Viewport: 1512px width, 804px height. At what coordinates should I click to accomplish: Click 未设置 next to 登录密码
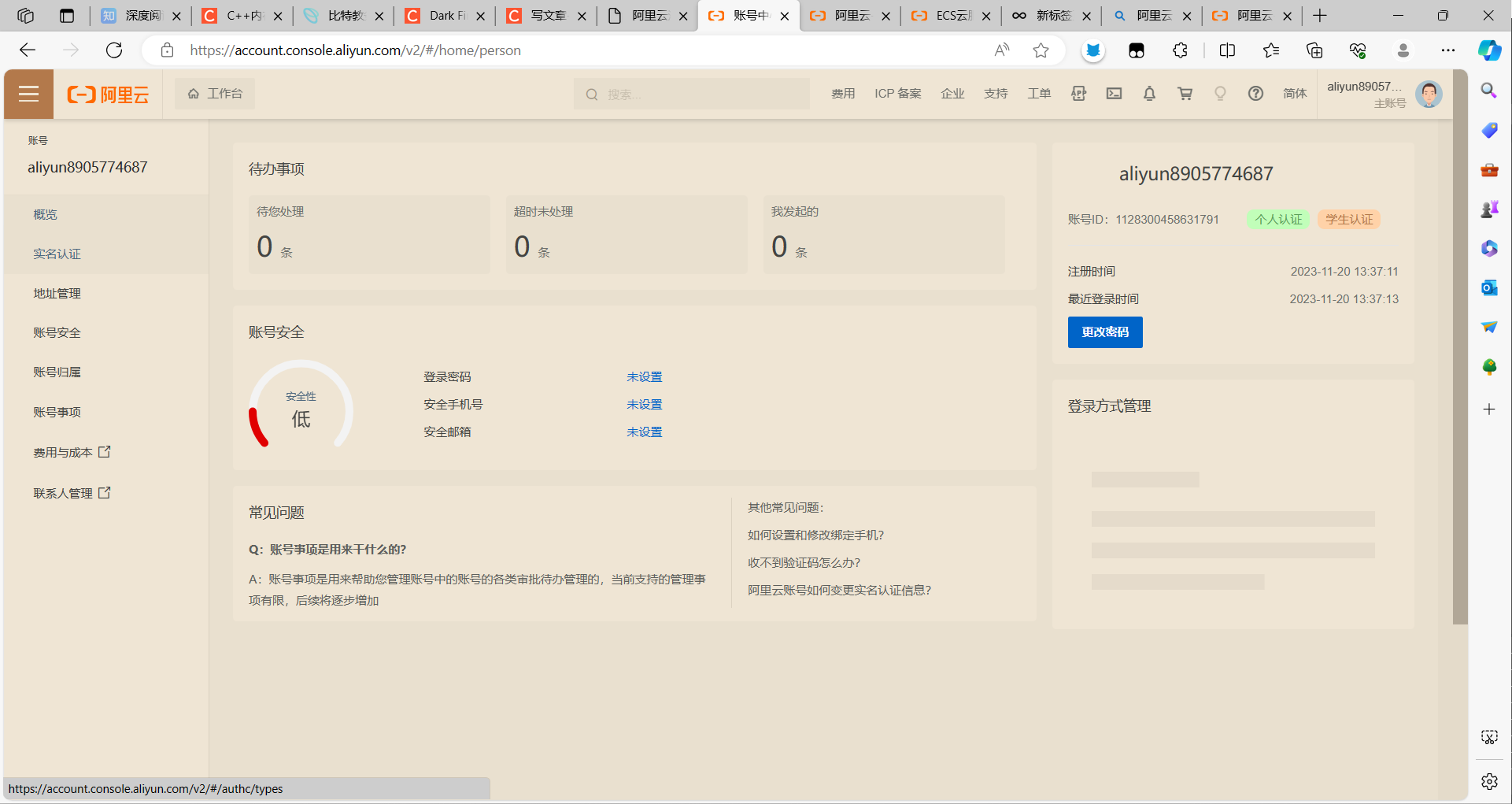(644, 377)
